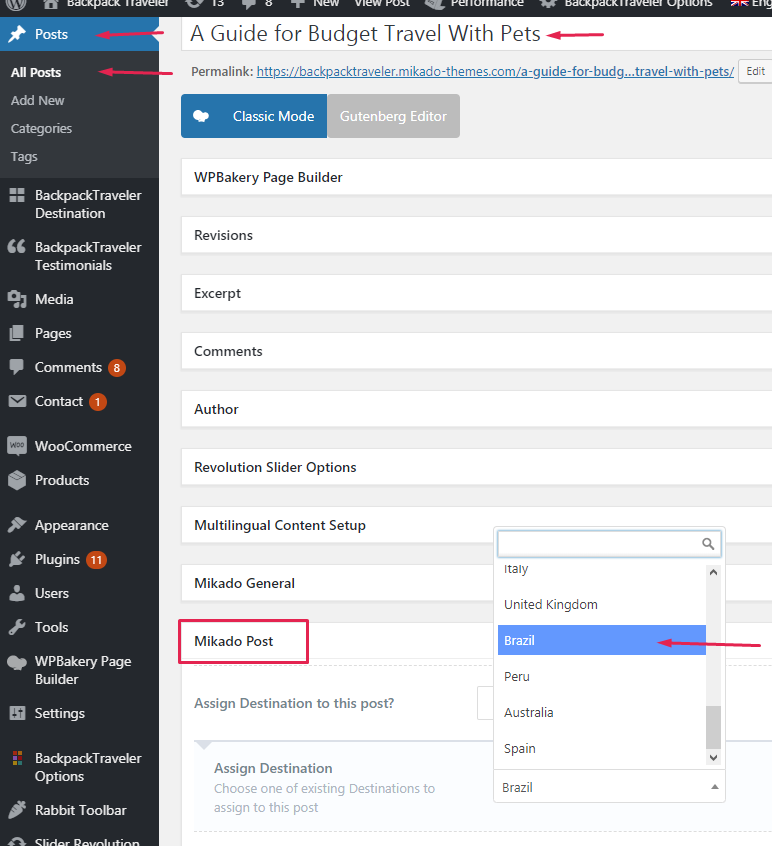
Task: Switch to Classic Mode editor
Action: [x=254, y=116]
